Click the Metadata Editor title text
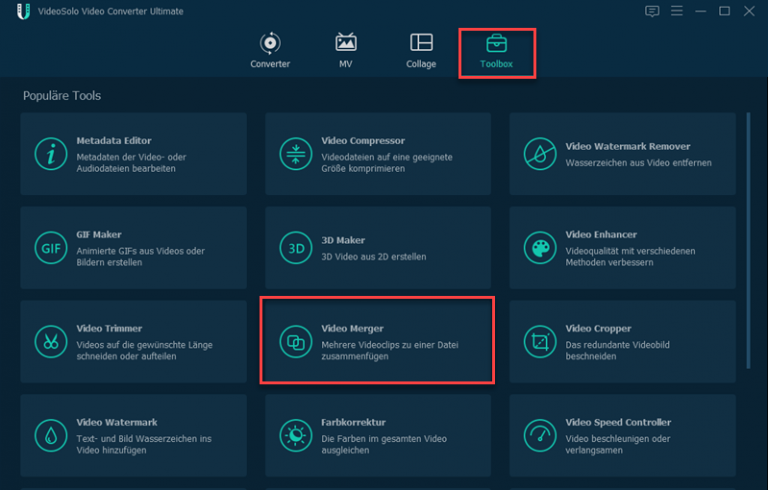Viewport: 768px width, 490px height. [114, 141]
